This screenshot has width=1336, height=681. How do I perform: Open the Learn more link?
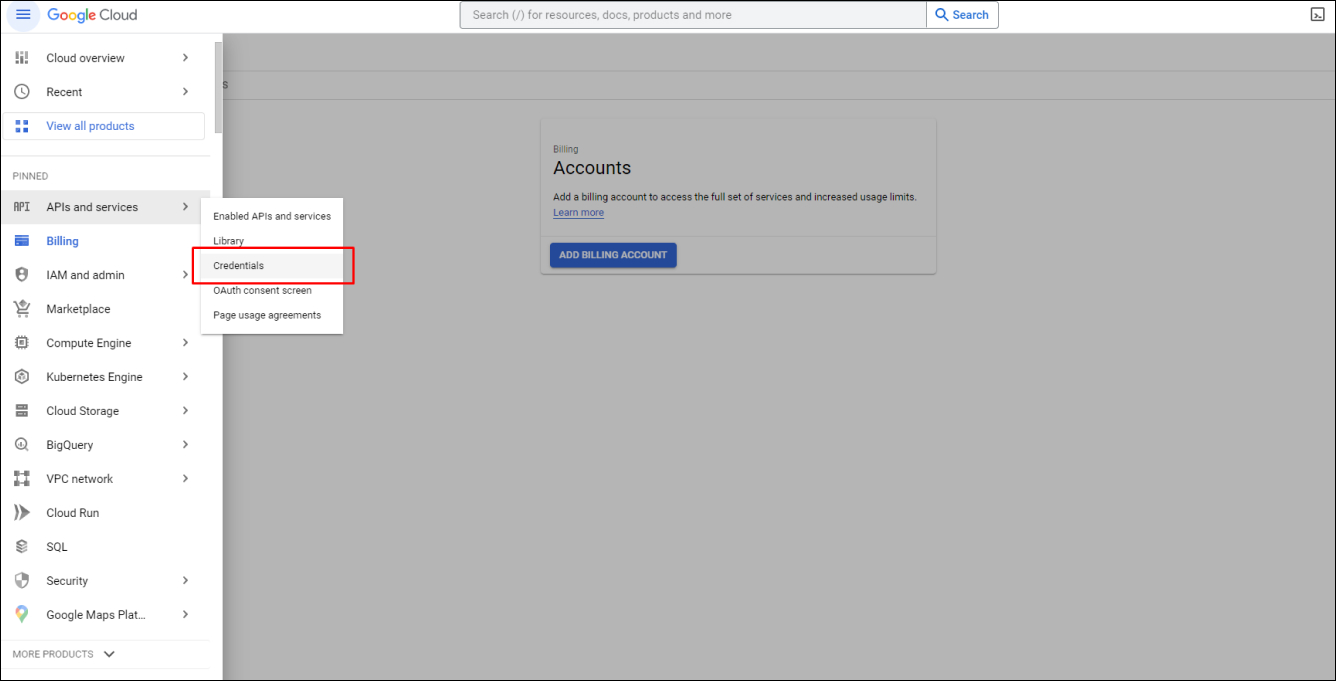click(578, 212)
